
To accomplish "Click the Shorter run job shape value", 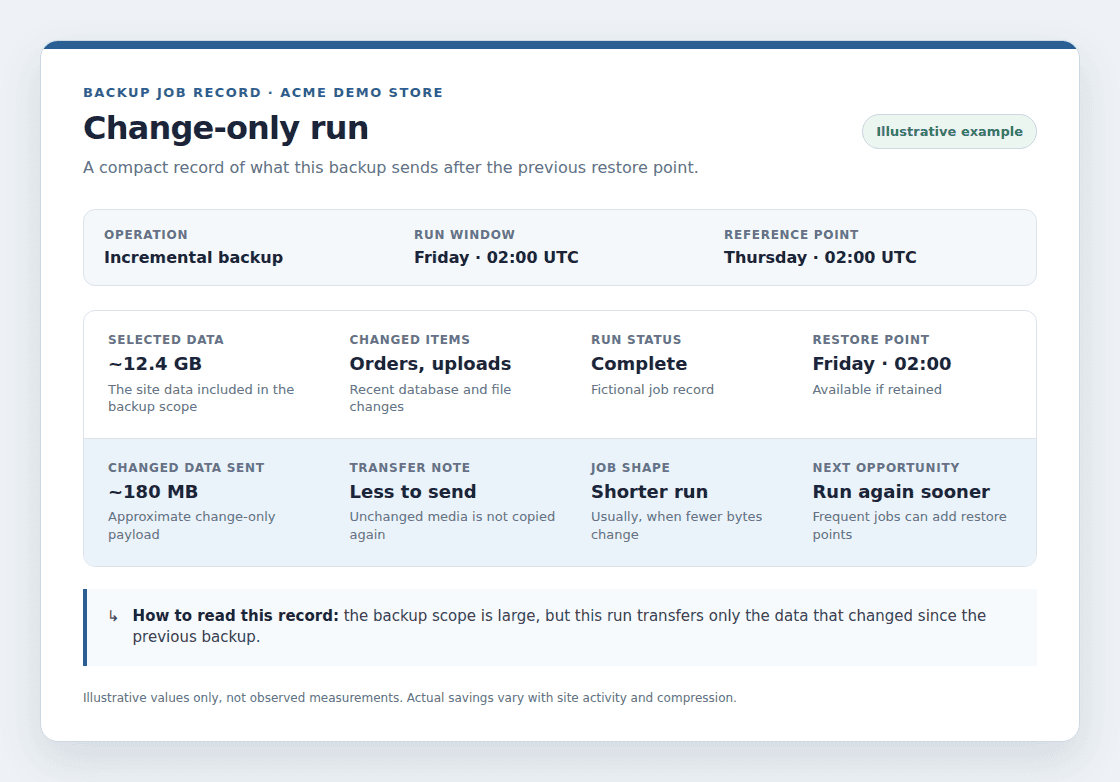I will coord(649,491).
